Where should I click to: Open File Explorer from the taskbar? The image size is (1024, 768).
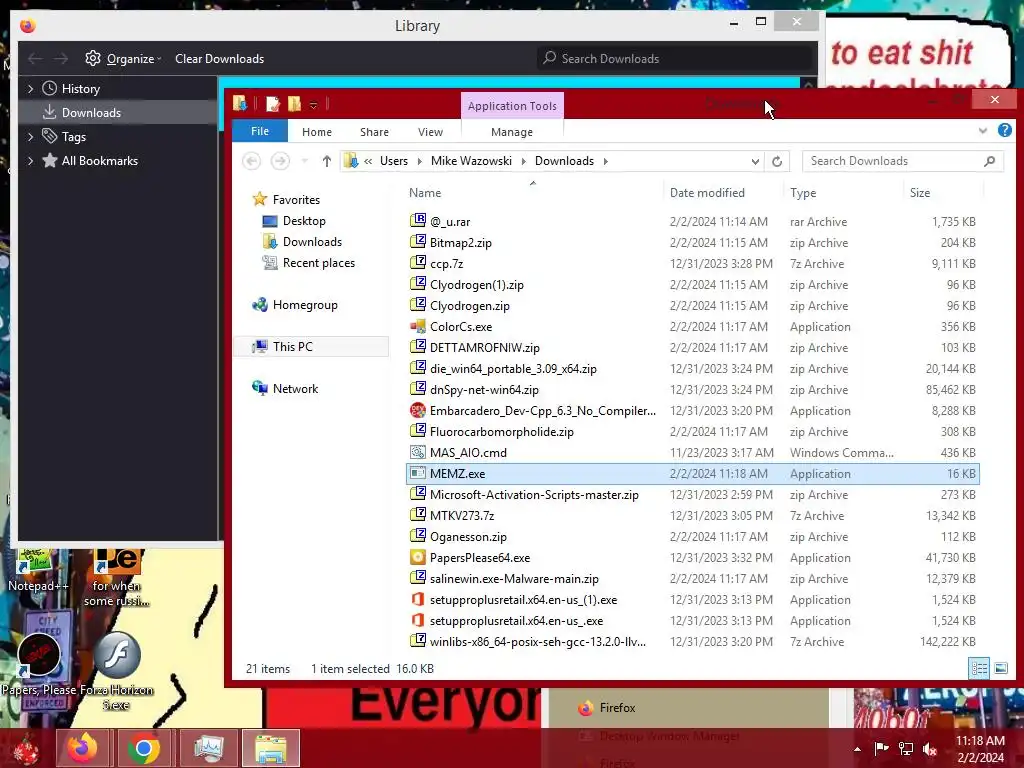(x=270, y=748)
